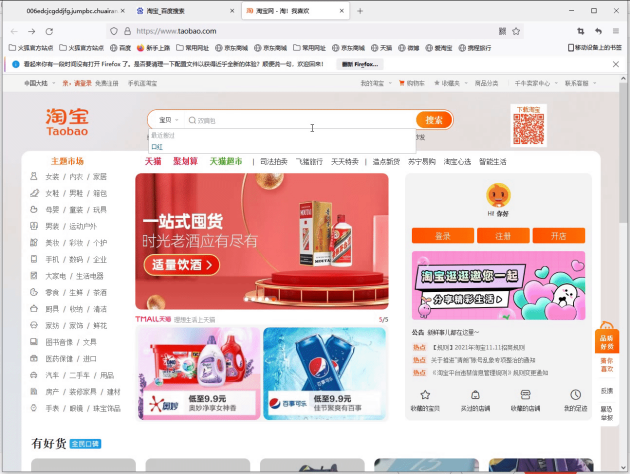Focus the Taobao search input field
This screenshot has height=475, width=630.
(x=300, y=120)
